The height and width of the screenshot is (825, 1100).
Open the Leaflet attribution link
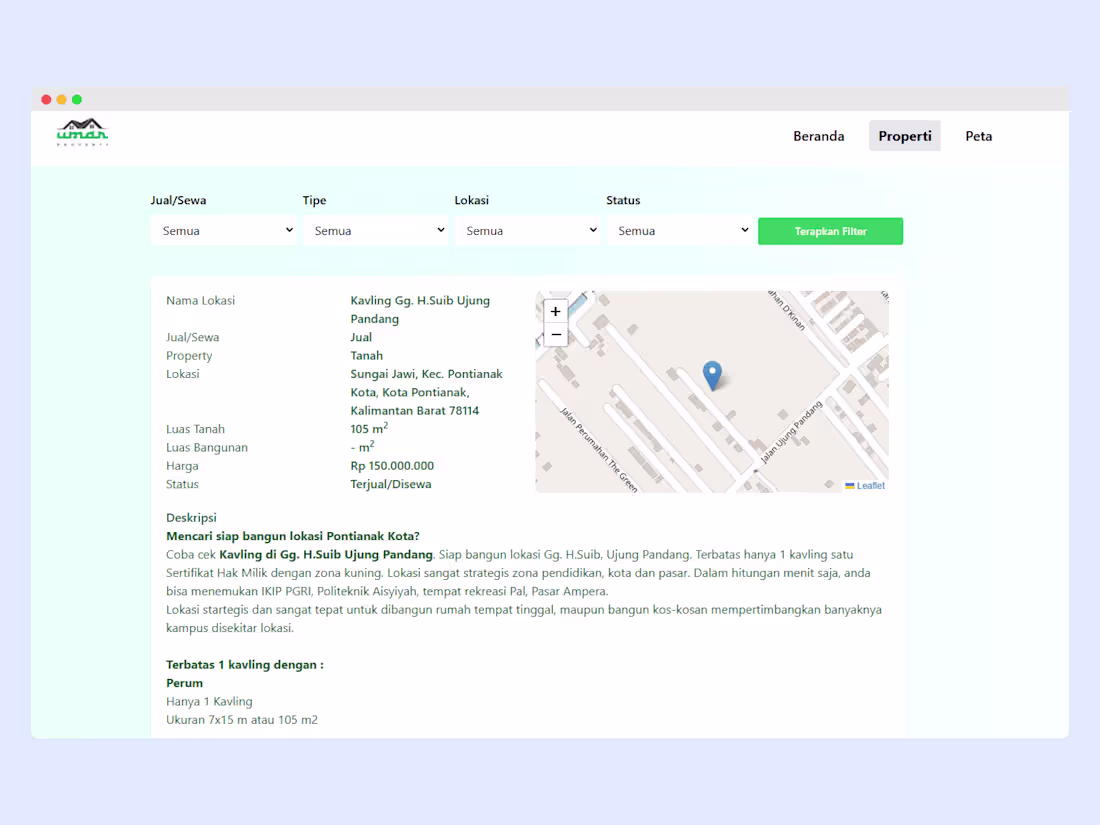[x=868, y=485]
